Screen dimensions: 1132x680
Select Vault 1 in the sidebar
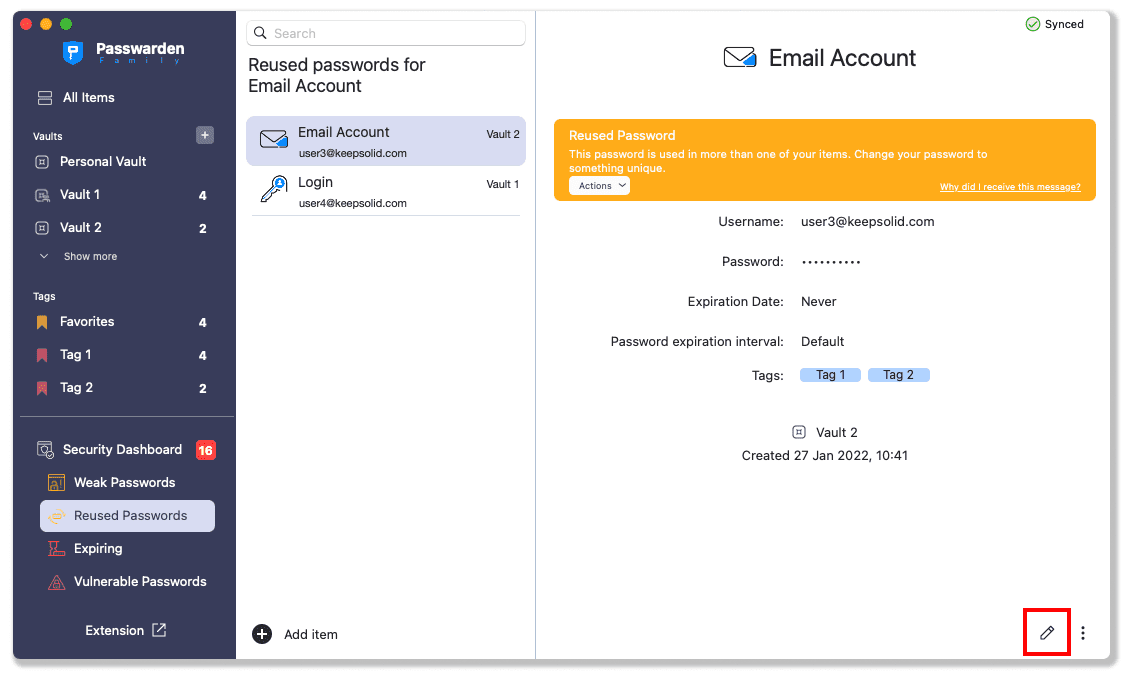(x=80, y=195)
